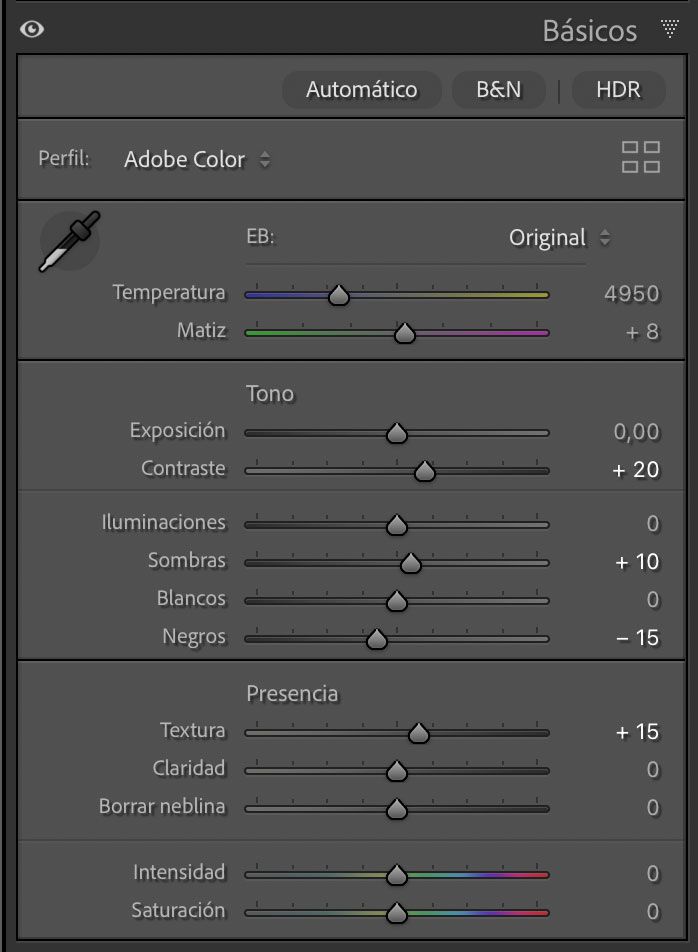Click the Exposición value field

pyautogui.click(x=636, y=432)
